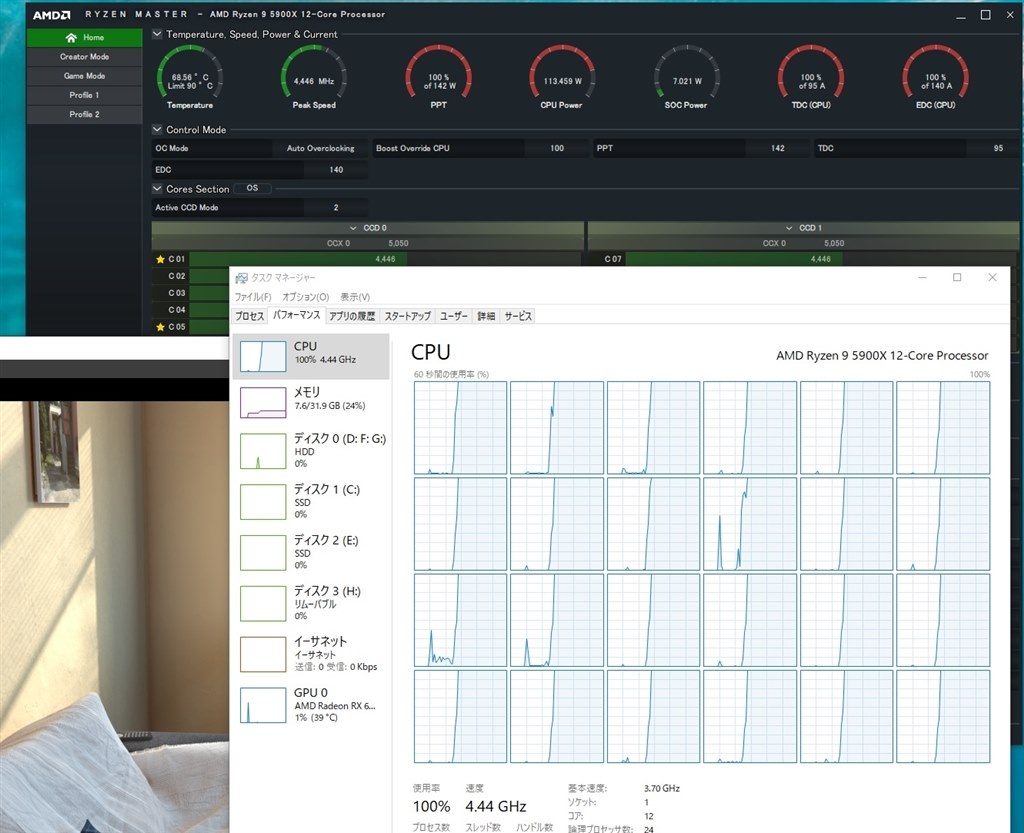
Task: Click the EDC value 140 field
Action: pos(336,170)
